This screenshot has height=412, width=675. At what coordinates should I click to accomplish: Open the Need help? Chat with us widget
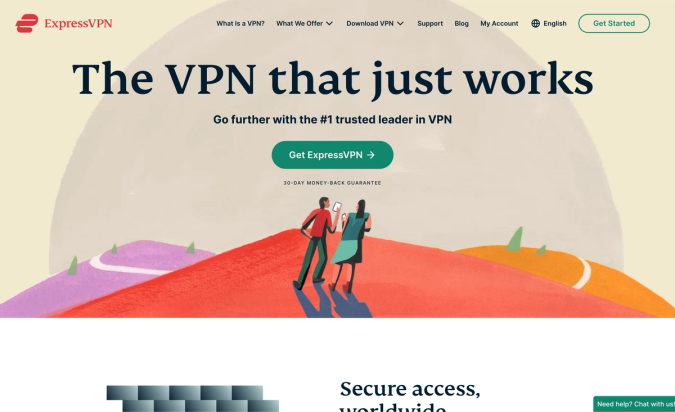tap(634, 404)
